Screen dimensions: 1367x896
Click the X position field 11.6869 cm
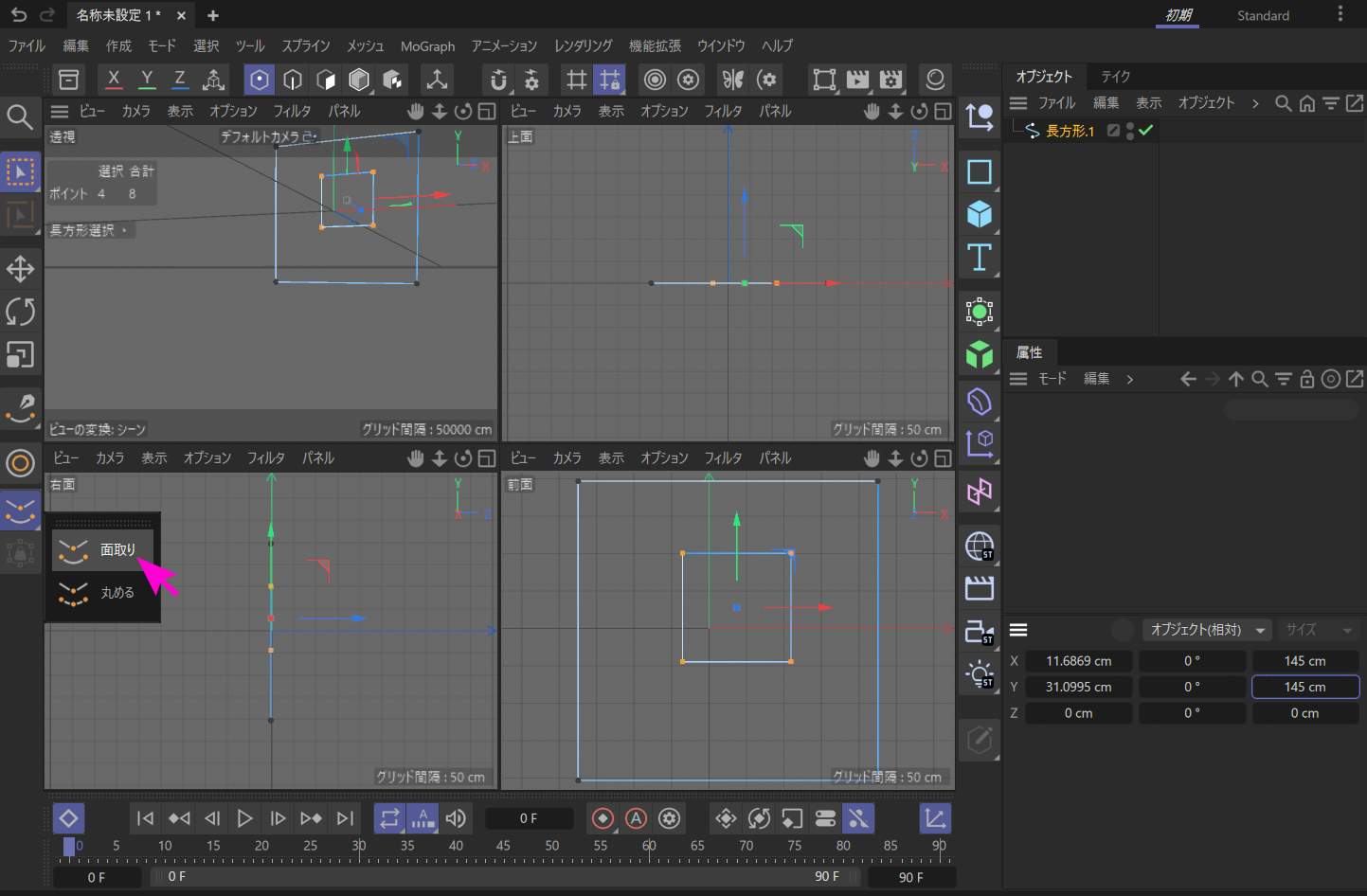click(x=1078, y=661)
